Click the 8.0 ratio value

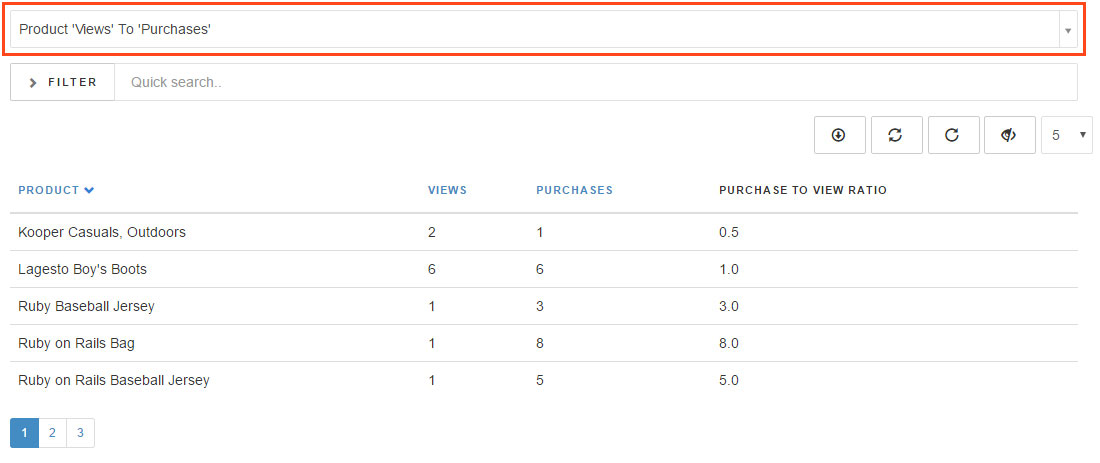point(729,344)
